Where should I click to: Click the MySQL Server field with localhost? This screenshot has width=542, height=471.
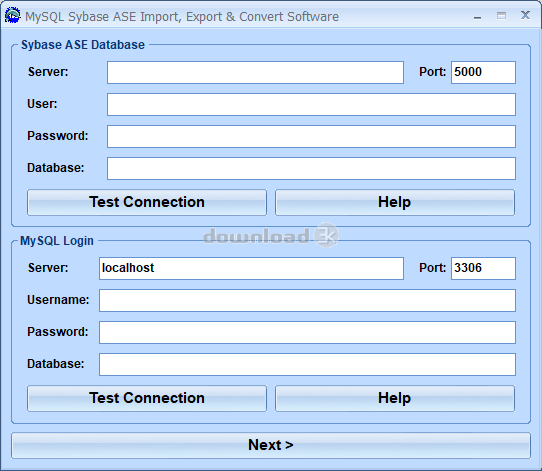[251, 269]
